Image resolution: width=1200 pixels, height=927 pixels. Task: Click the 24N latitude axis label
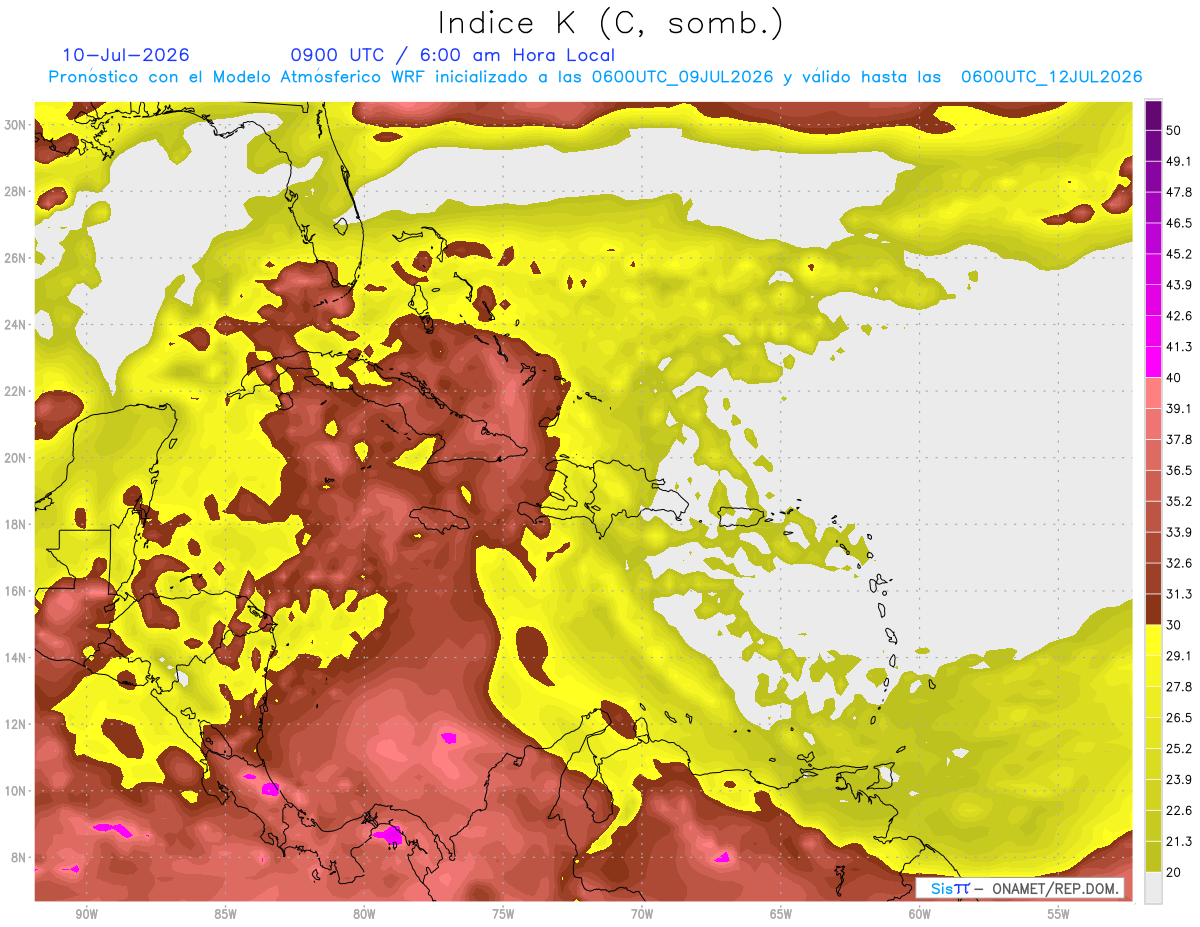point(15,325)
